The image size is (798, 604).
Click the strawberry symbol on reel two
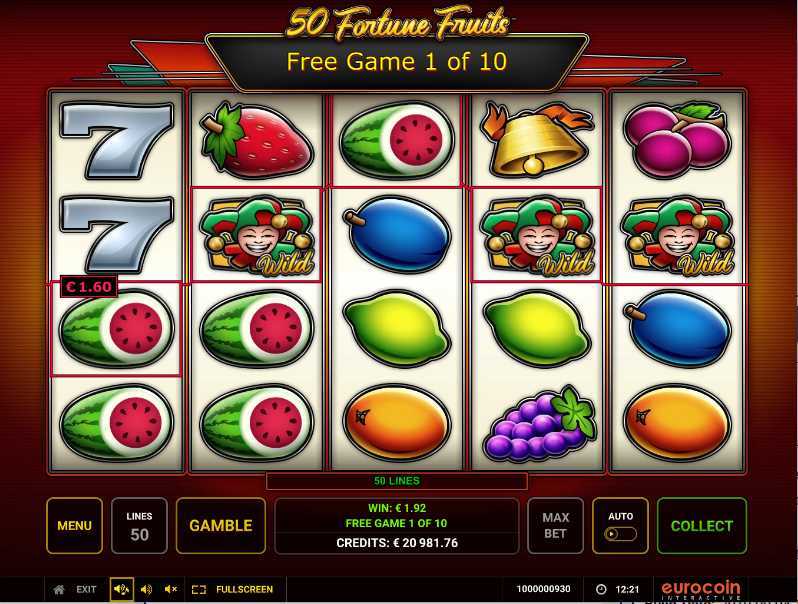click(256, 139)
